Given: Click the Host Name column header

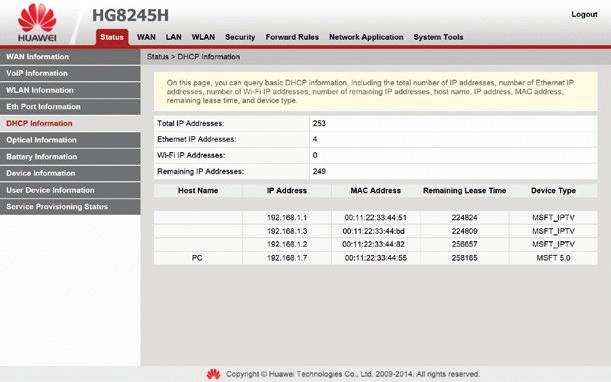Looking at the screenshot, I should point(198,191).
